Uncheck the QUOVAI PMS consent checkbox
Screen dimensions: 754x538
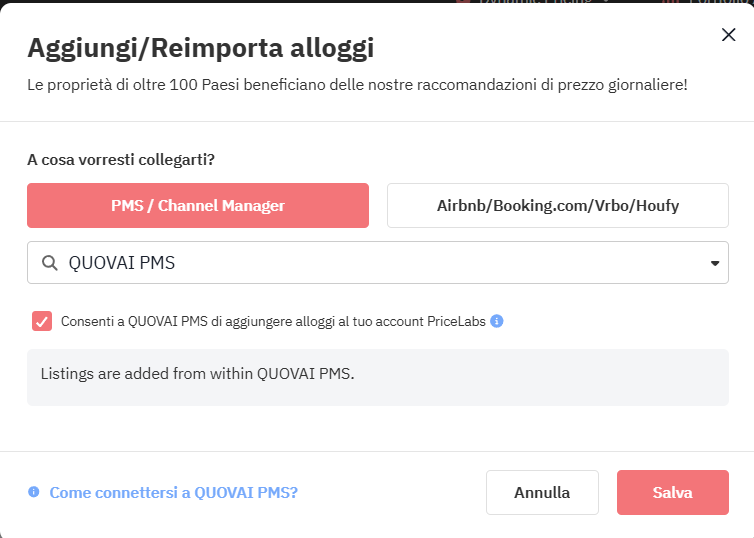pos(42,321)
